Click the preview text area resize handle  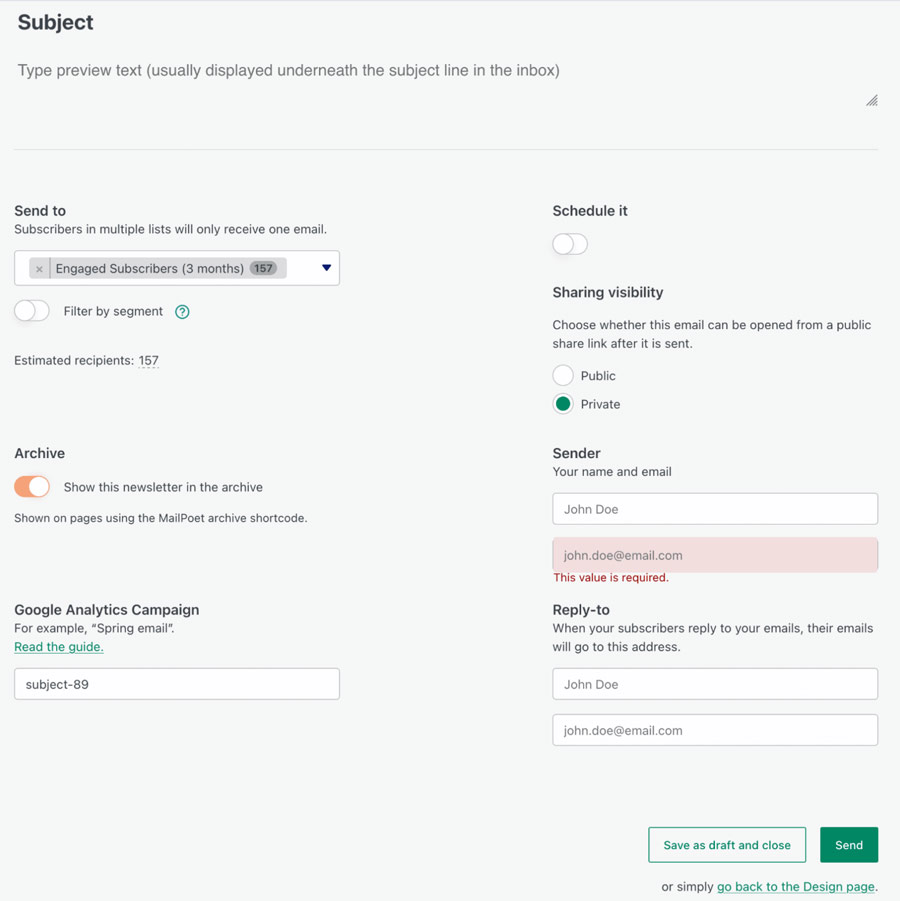[872, 101]
